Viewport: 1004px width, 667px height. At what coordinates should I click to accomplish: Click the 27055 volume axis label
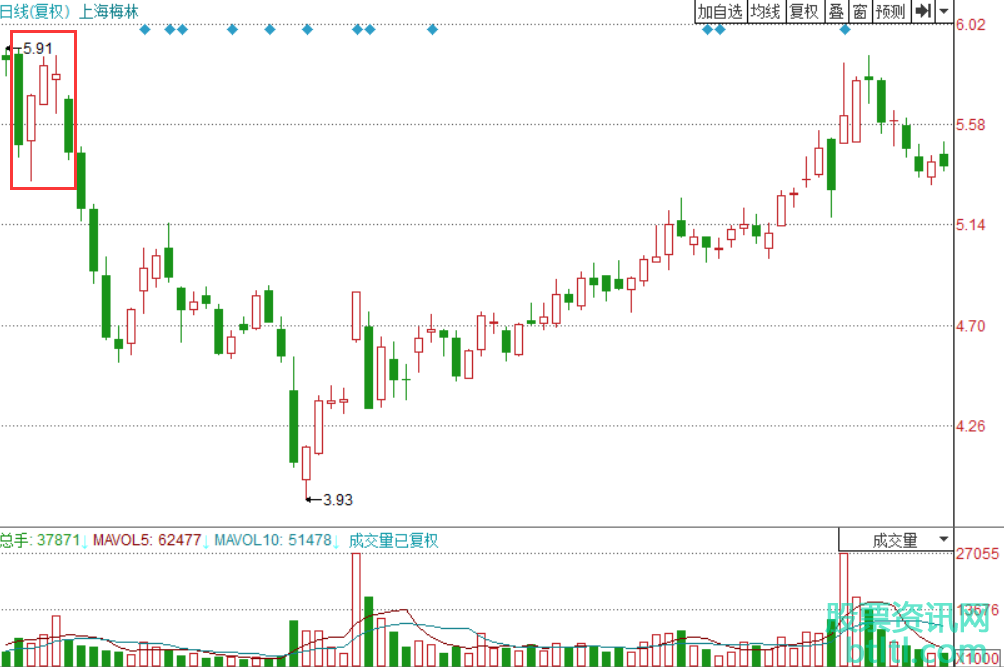point(977,554)
